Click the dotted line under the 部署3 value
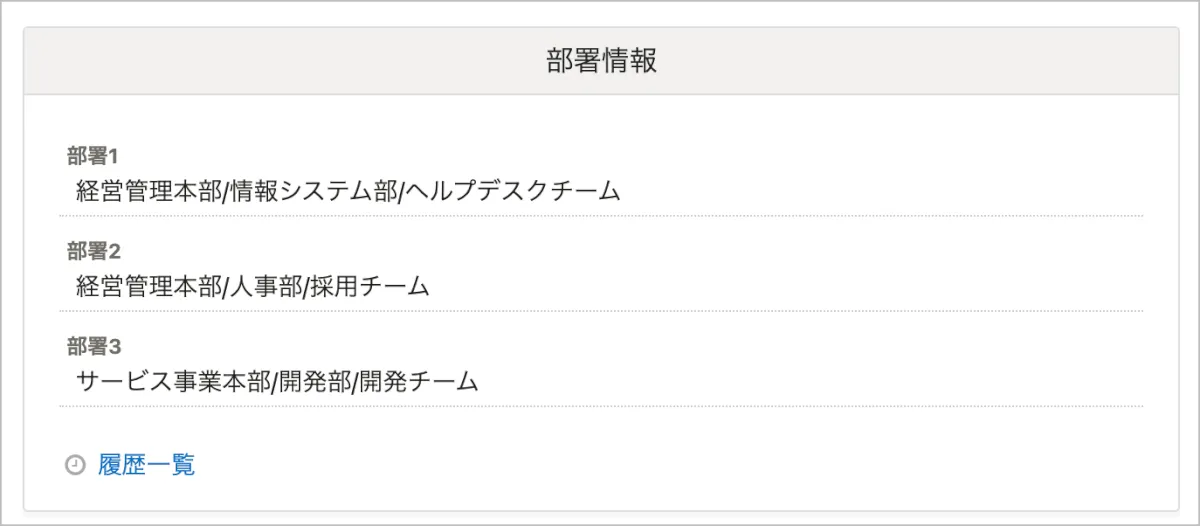Viewport: 1200px width, 526px height. click(600, 406)
